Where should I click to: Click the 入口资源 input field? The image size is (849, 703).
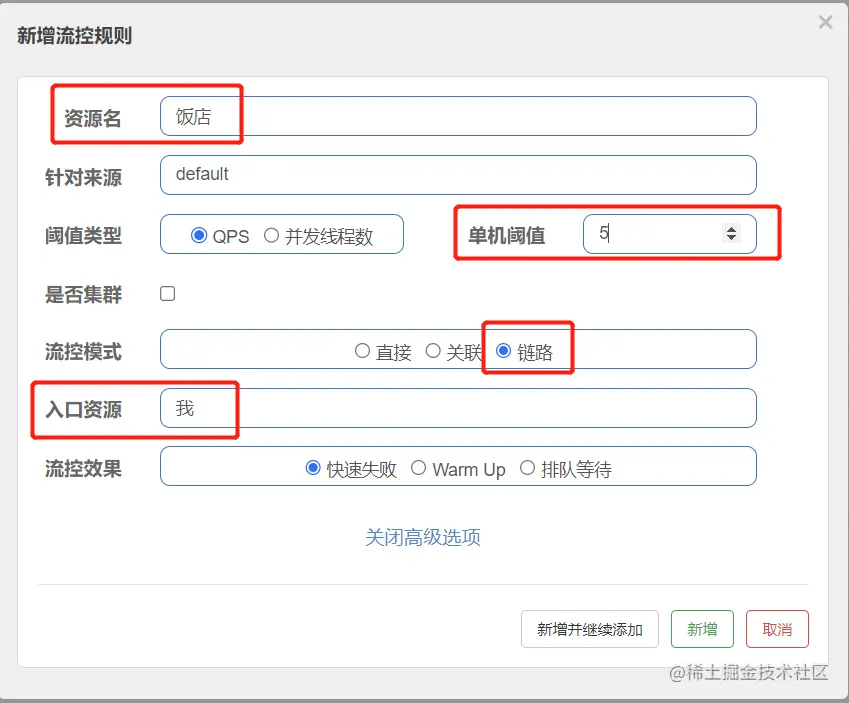pyautogui.click(x=458, y=408)
